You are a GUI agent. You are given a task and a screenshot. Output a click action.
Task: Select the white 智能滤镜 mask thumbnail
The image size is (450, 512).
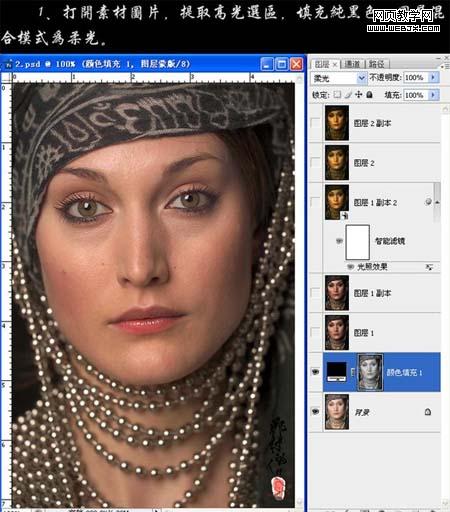(x=358, y=242)
